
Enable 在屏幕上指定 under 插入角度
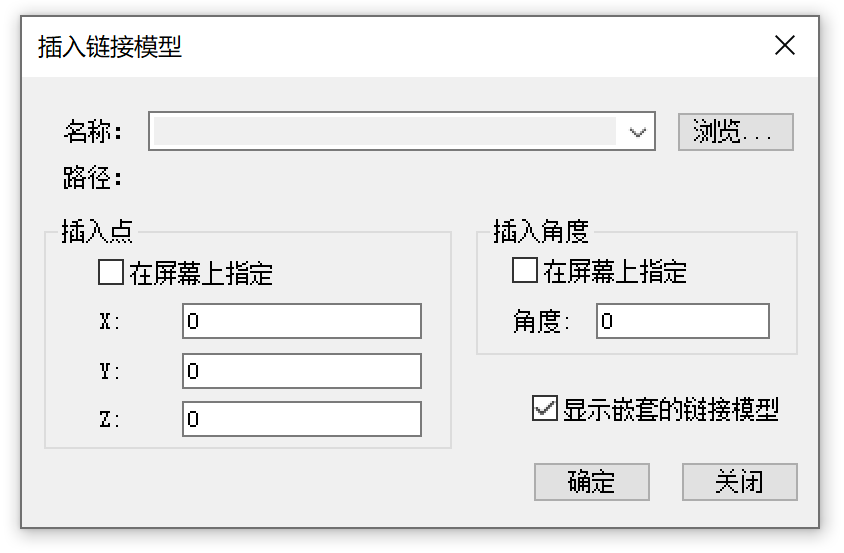[524, 270]
